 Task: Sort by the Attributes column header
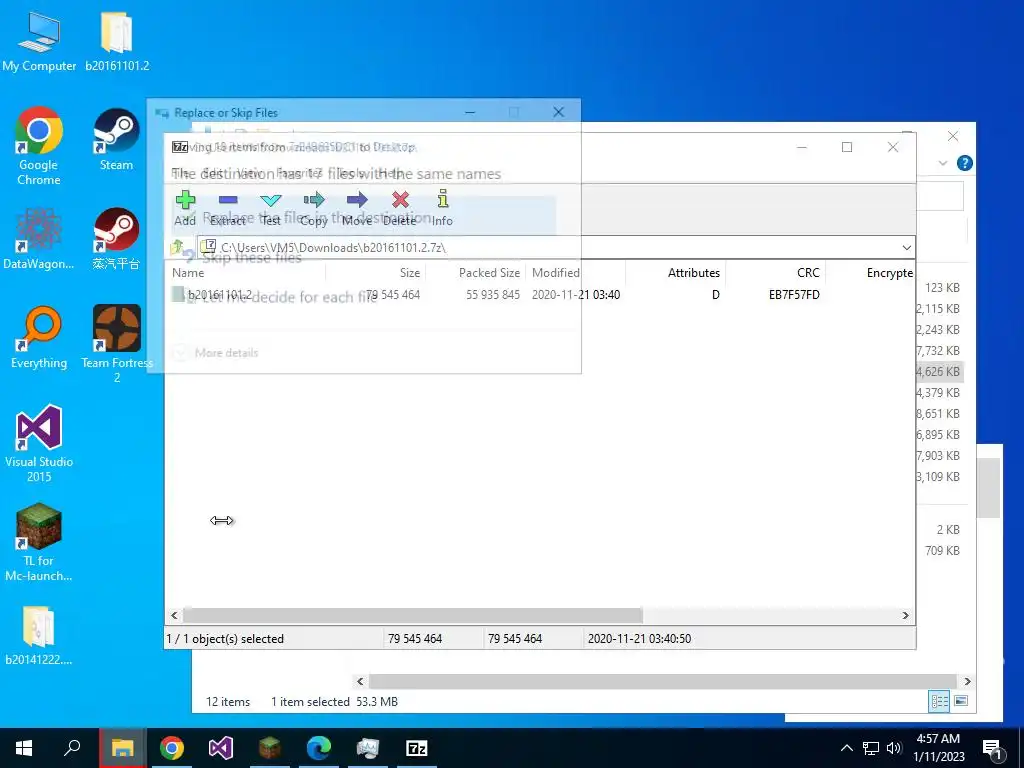tap(694, 273)
